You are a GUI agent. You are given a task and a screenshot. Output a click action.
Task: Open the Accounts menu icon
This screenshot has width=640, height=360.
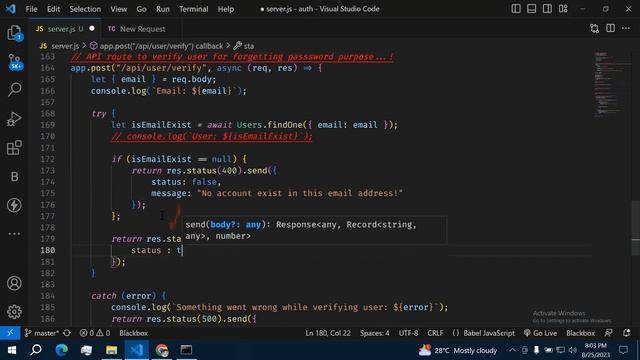point(14,283)
